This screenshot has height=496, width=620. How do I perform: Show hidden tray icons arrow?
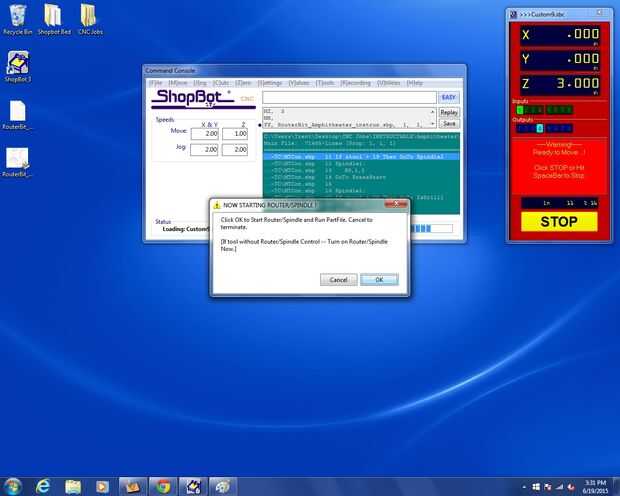click(524, 487)
